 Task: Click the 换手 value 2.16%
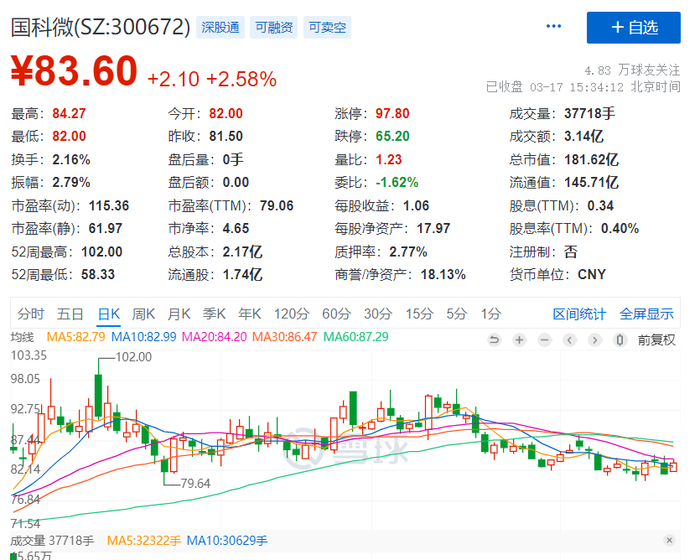[x=71, y=159]
